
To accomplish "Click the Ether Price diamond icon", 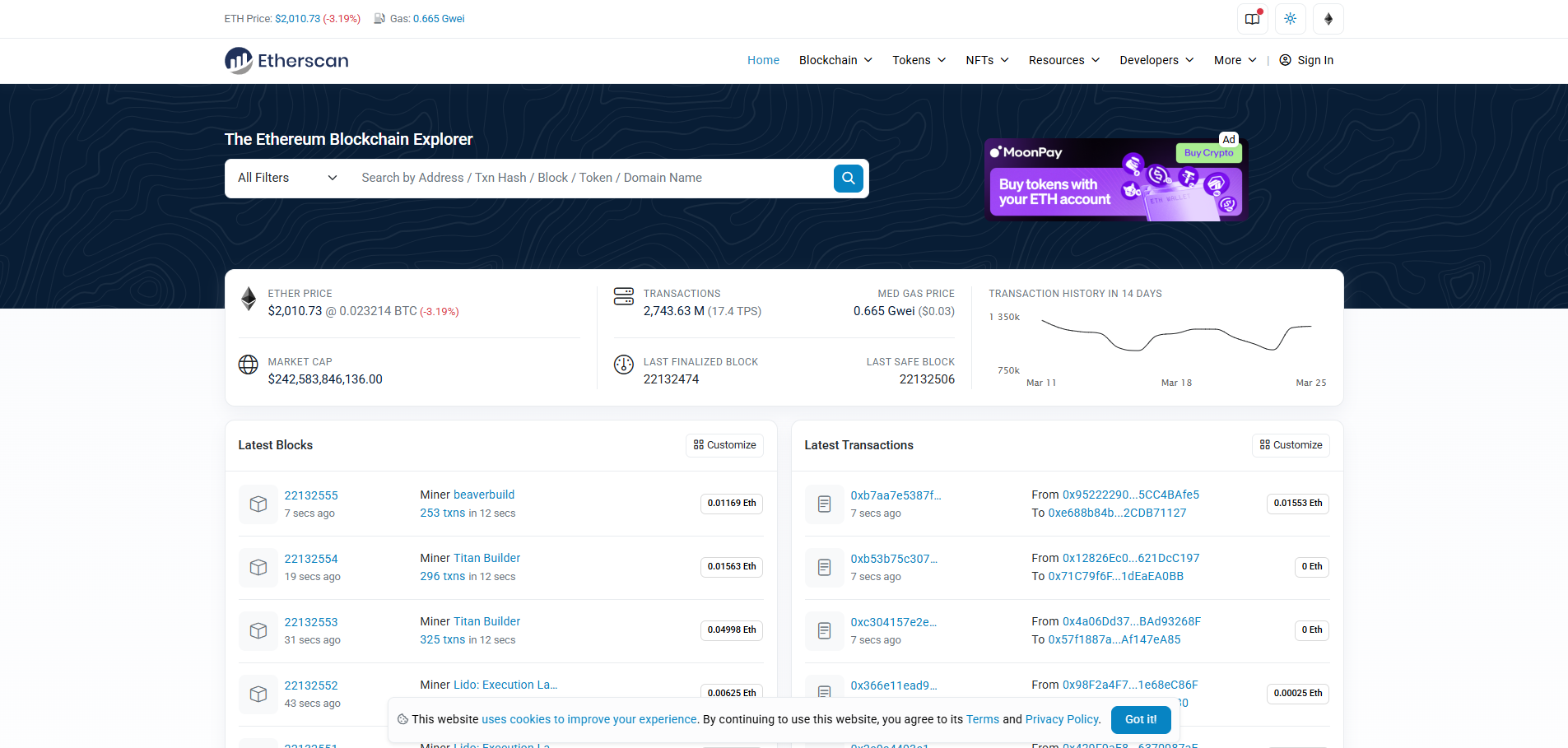I will (x=249, y=299).
